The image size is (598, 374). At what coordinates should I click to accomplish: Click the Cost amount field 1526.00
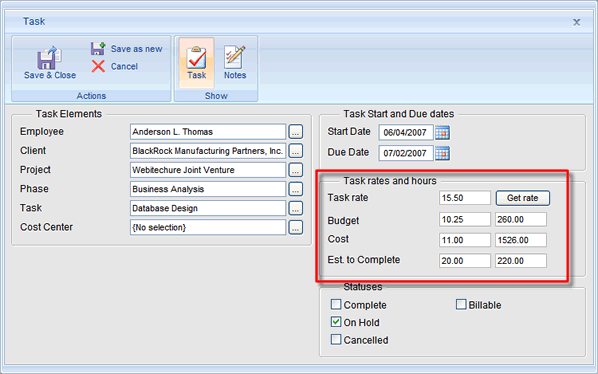point(521,240)
